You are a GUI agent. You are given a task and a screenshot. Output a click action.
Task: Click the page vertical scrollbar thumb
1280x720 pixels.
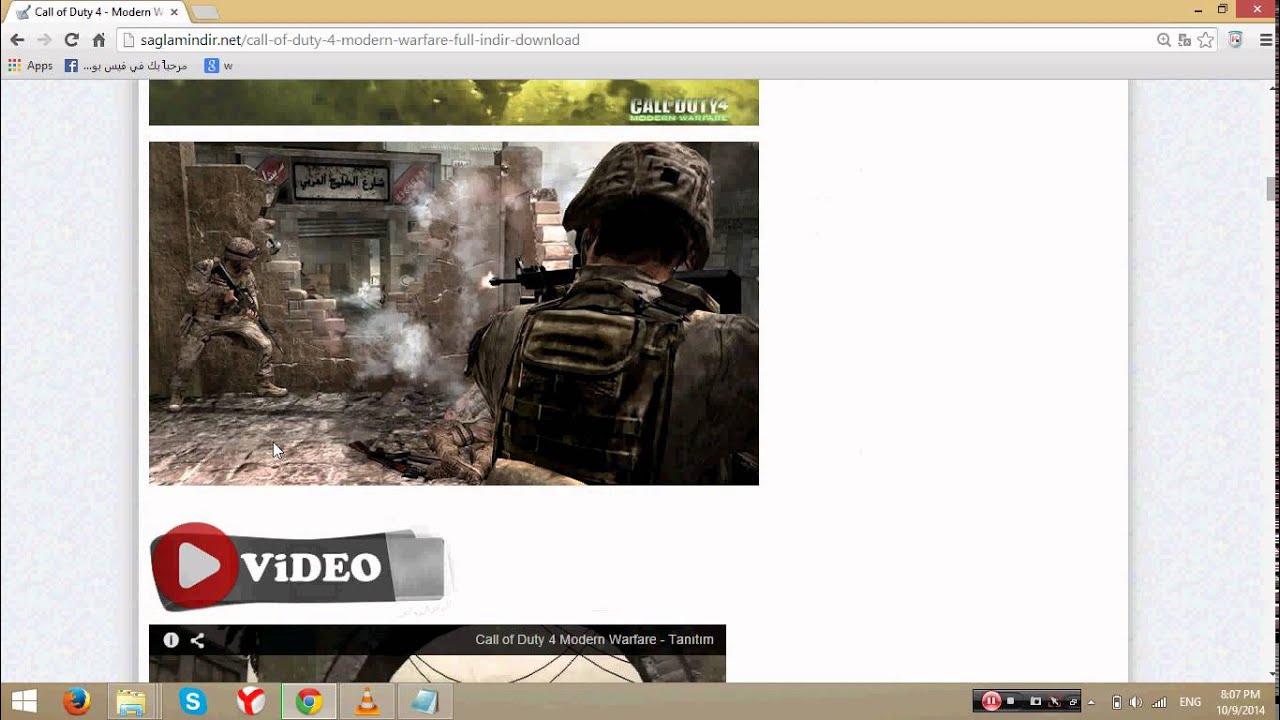1272,189
